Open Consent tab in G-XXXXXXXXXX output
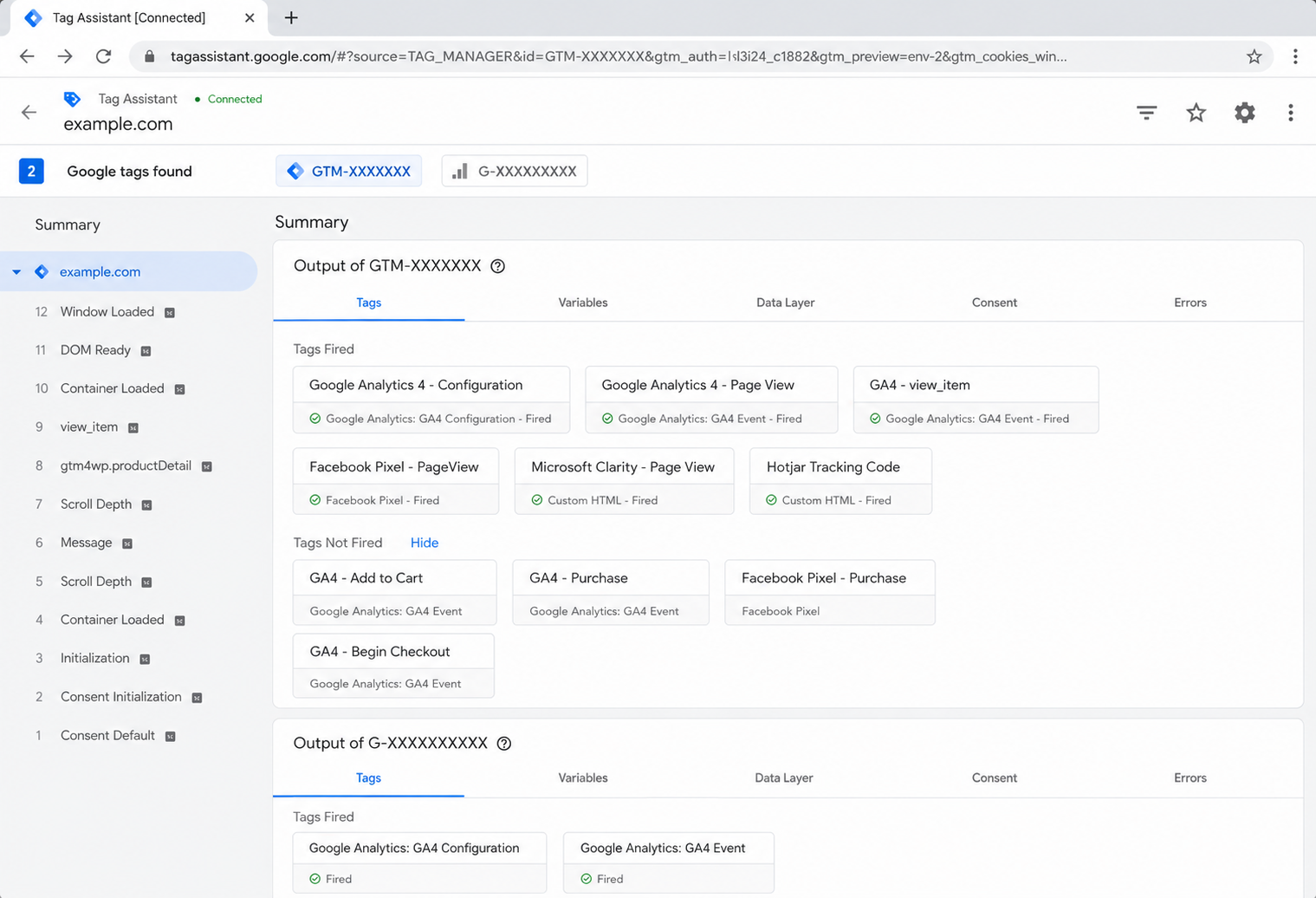Image resolution: width=1316 pixels, height=898 pixels. (x=994, y=778)
